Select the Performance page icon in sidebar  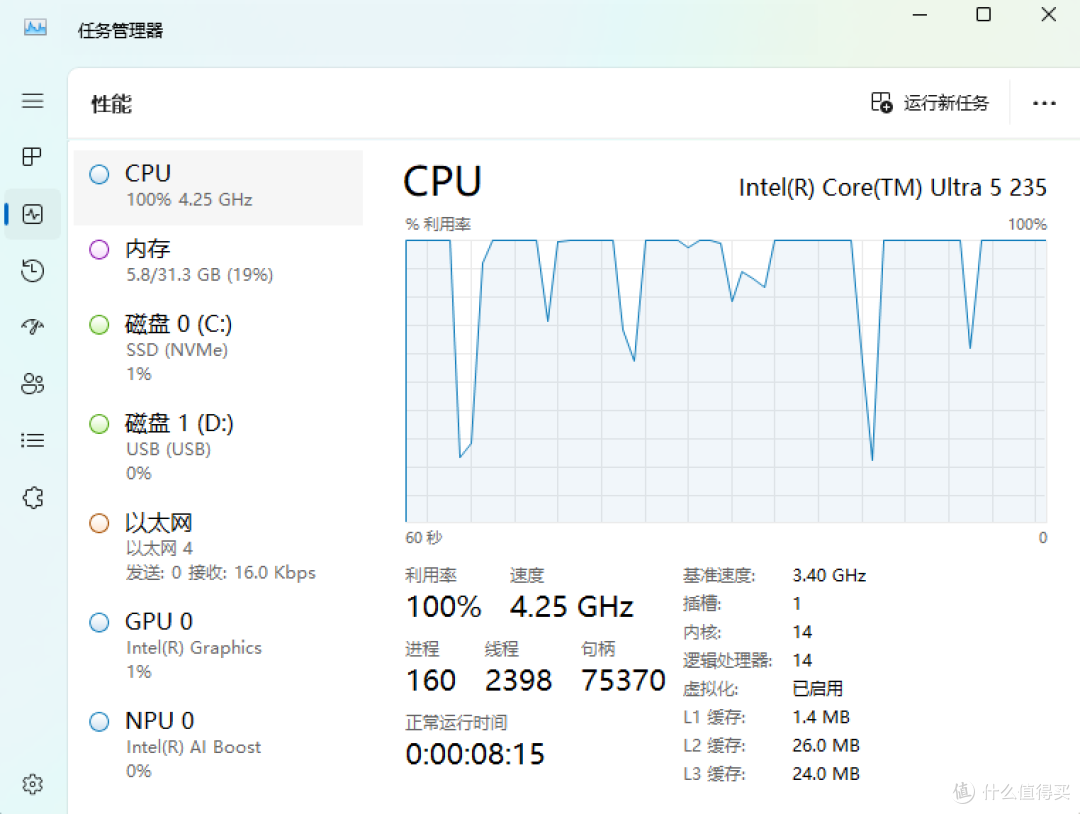pos(32,214)
